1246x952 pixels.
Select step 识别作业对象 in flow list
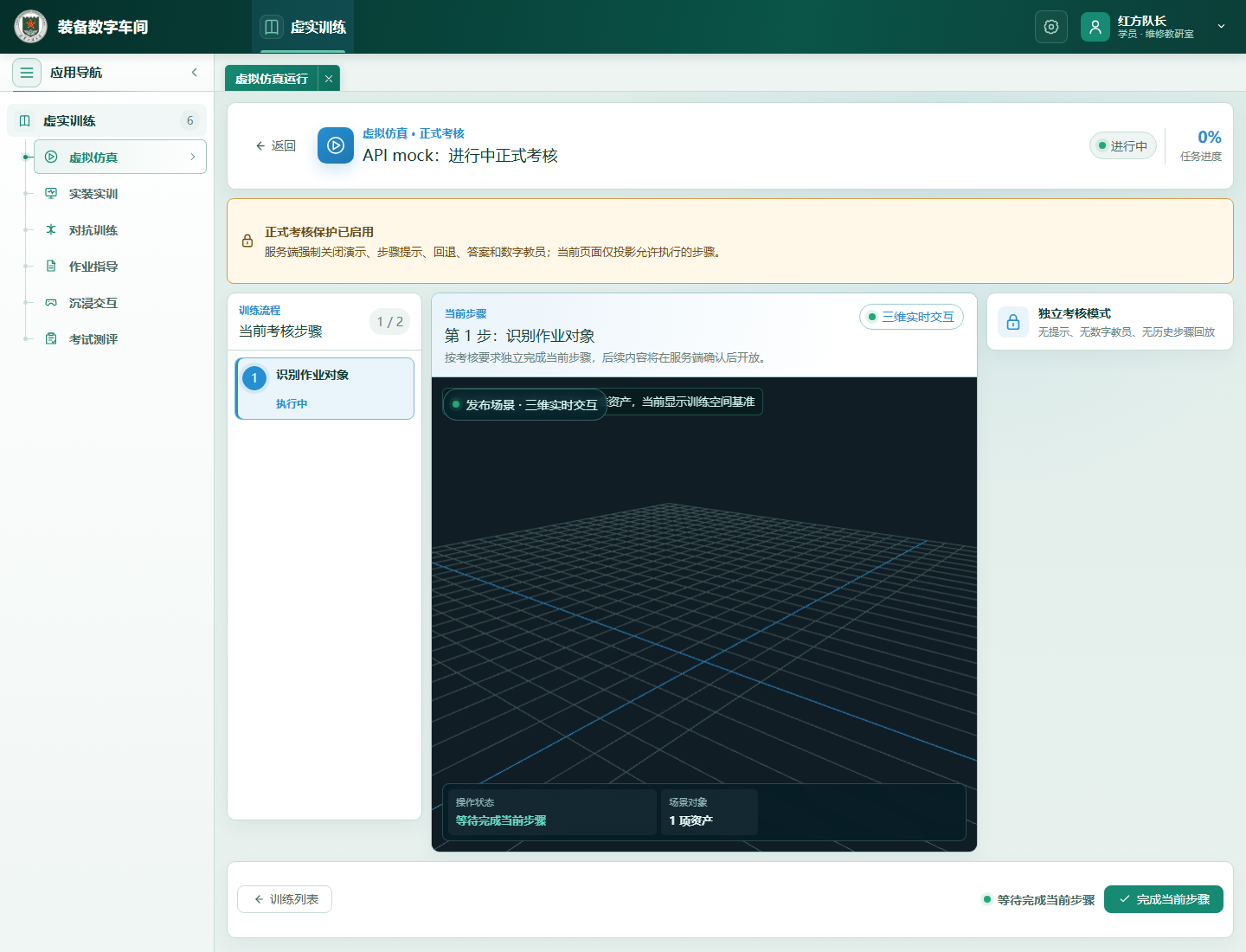(x=324, y=389)
